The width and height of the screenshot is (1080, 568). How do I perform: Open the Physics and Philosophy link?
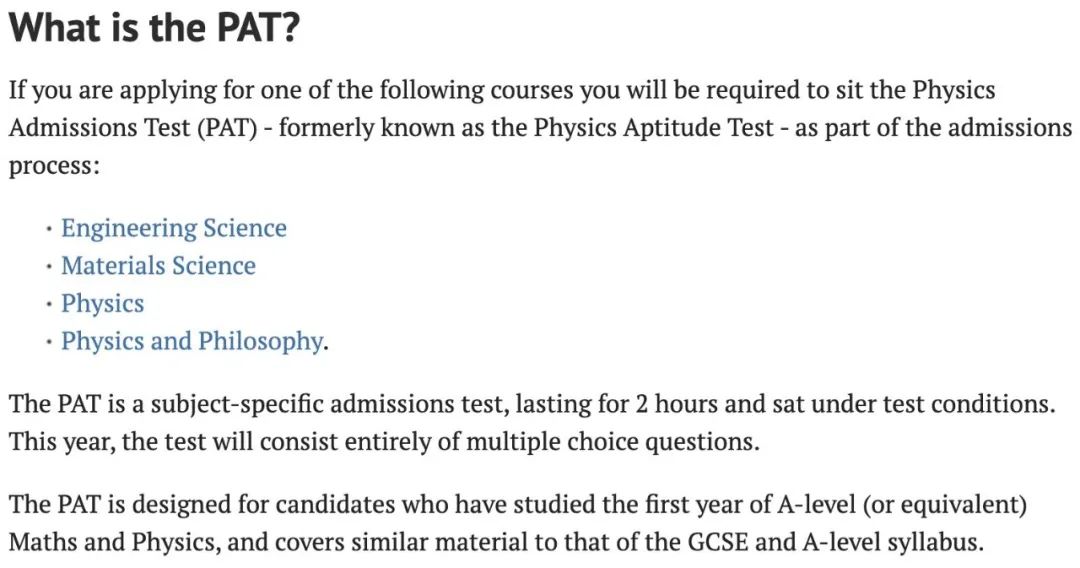(x=191, y=341)
